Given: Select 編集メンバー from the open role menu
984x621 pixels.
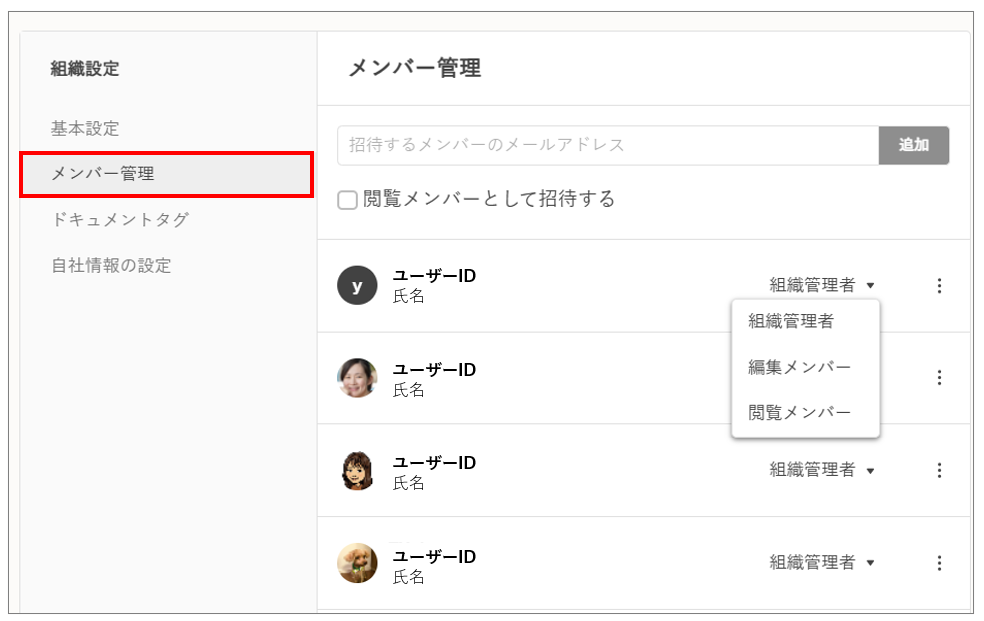Looking at the screenshot, I should point(799,368).
